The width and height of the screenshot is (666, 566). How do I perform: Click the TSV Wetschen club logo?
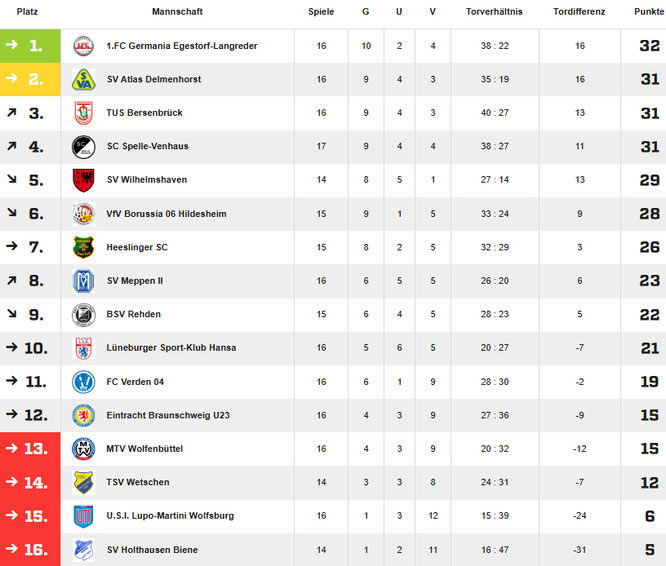pos(83,482)
